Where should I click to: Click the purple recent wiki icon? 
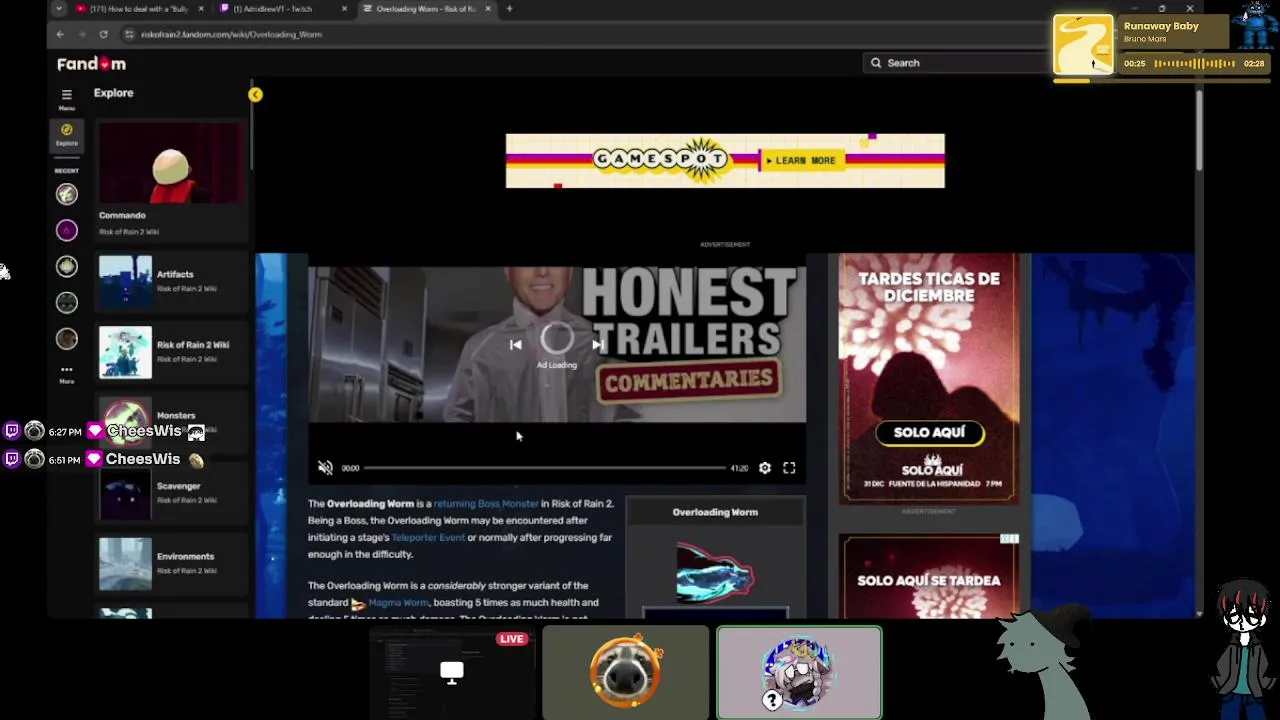67,231
